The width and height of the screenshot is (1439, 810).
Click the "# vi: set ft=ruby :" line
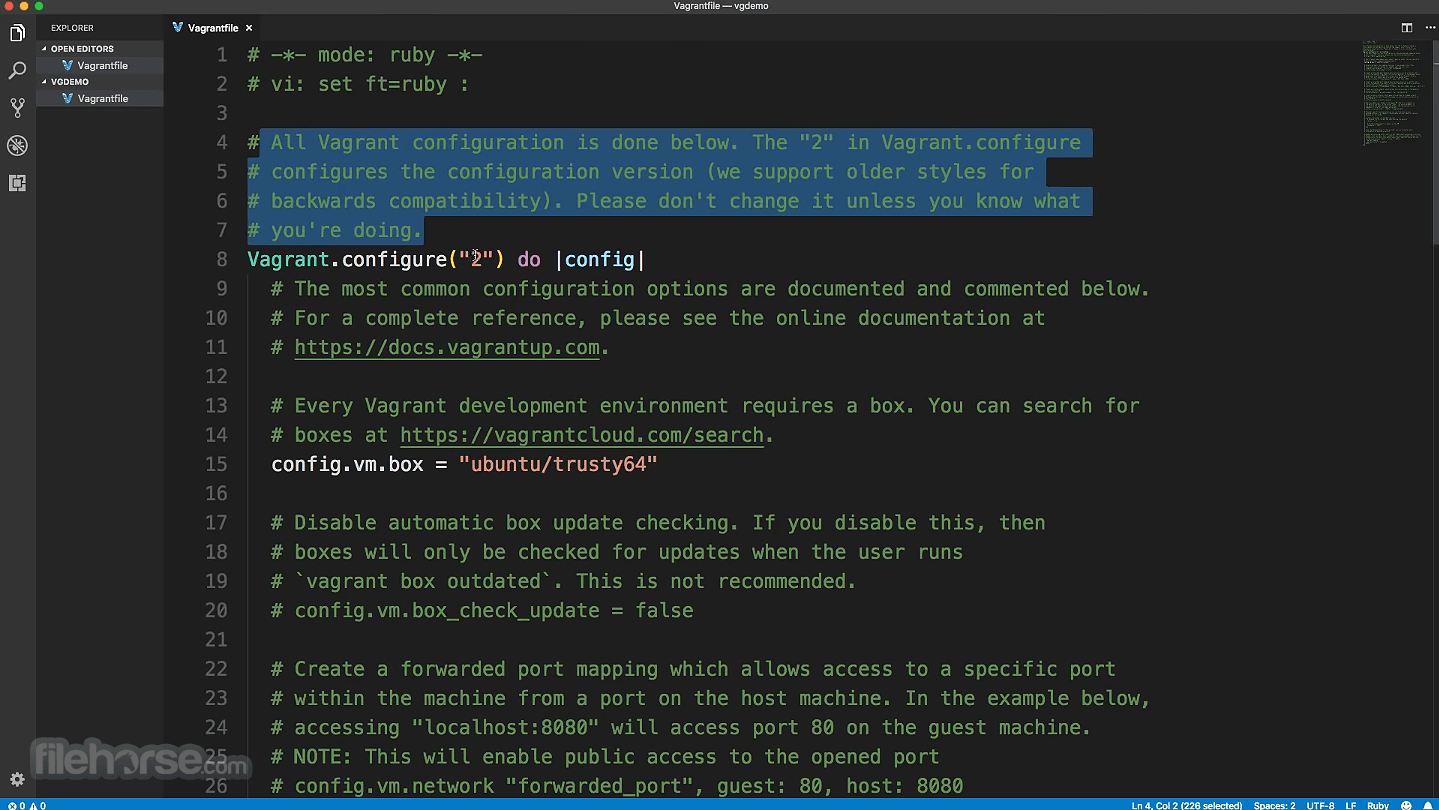click(x=358, y=84)
